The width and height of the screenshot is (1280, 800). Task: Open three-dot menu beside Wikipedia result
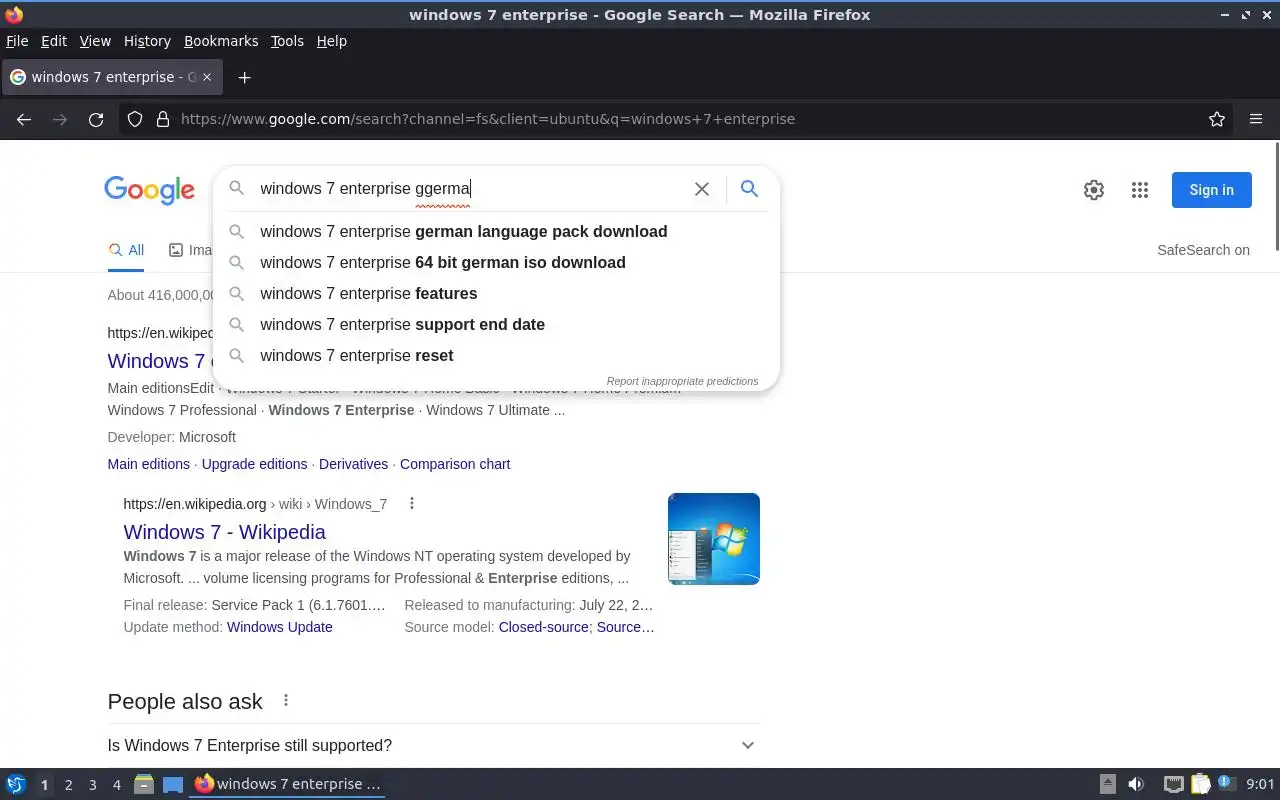pyautogui.click(x=411, y=503)
